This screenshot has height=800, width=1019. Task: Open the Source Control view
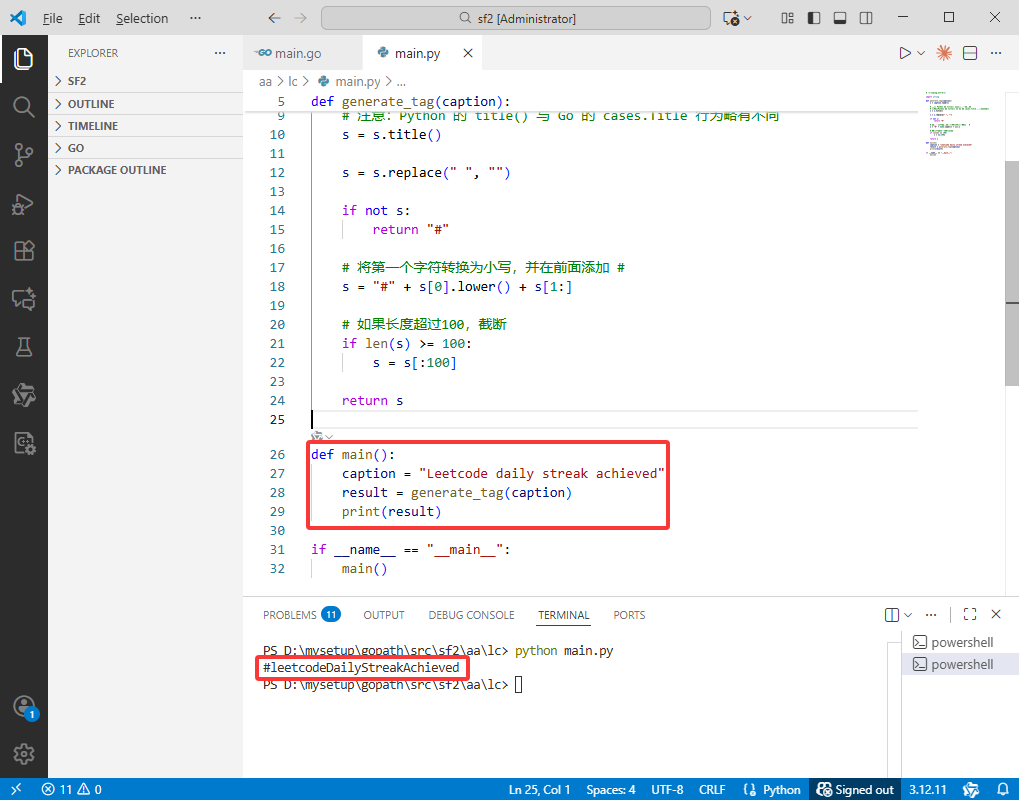click(23, 155)
